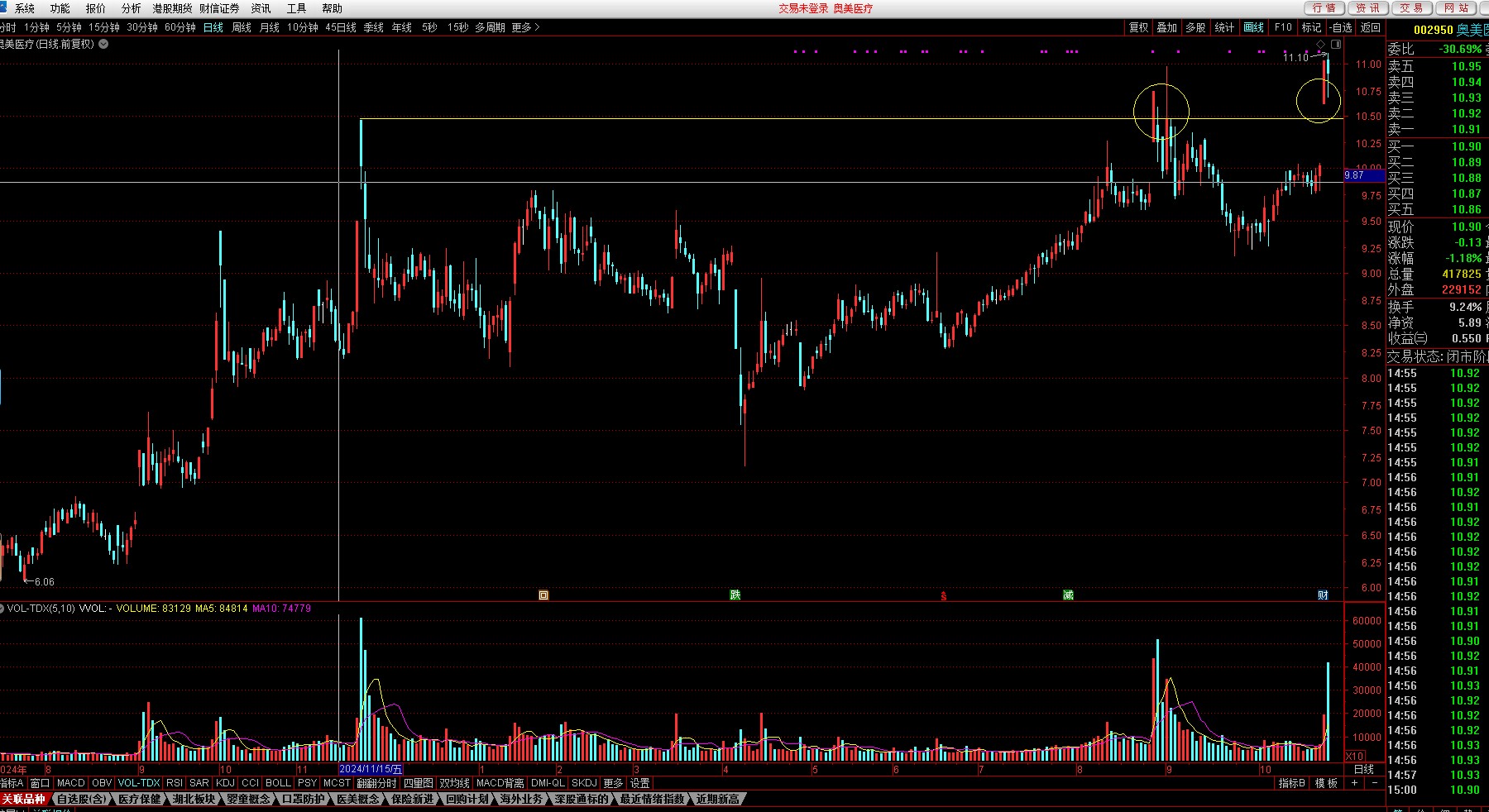The image size is (1489, 812).
Task: Select the BOLL indicator tab
Action: 278,783
